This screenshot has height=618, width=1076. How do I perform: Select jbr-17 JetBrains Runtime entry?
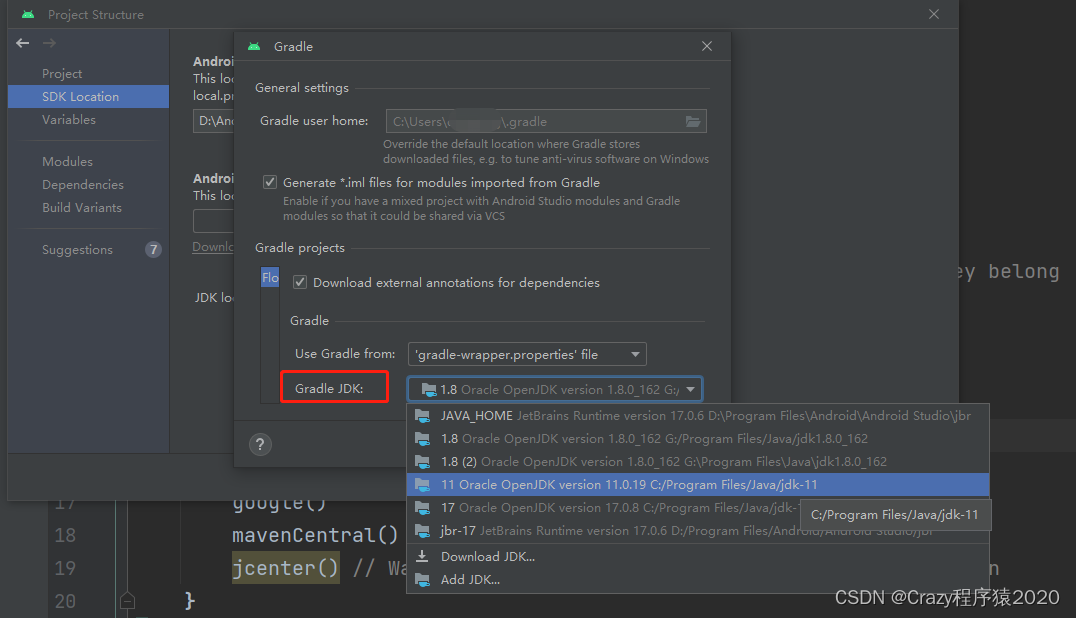tap(698, 531)
